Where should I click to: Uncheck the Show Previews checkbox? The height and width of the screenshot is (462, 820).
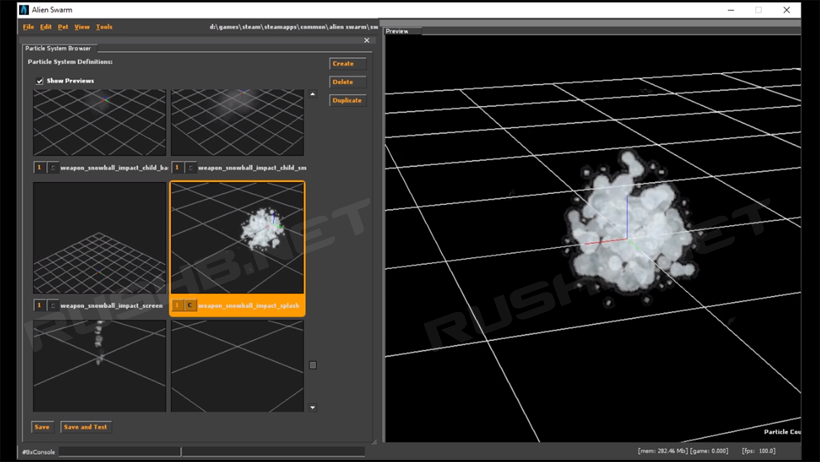pyautogui.click(x=40, y=81)
